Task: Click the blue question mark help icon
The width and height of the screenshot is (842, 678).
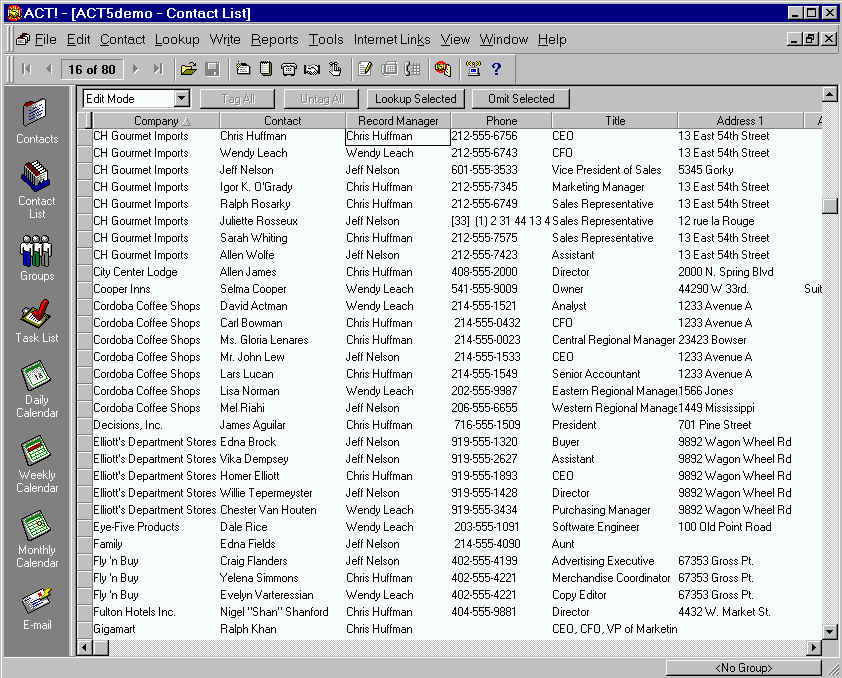Action: click(x=496, y=69)
